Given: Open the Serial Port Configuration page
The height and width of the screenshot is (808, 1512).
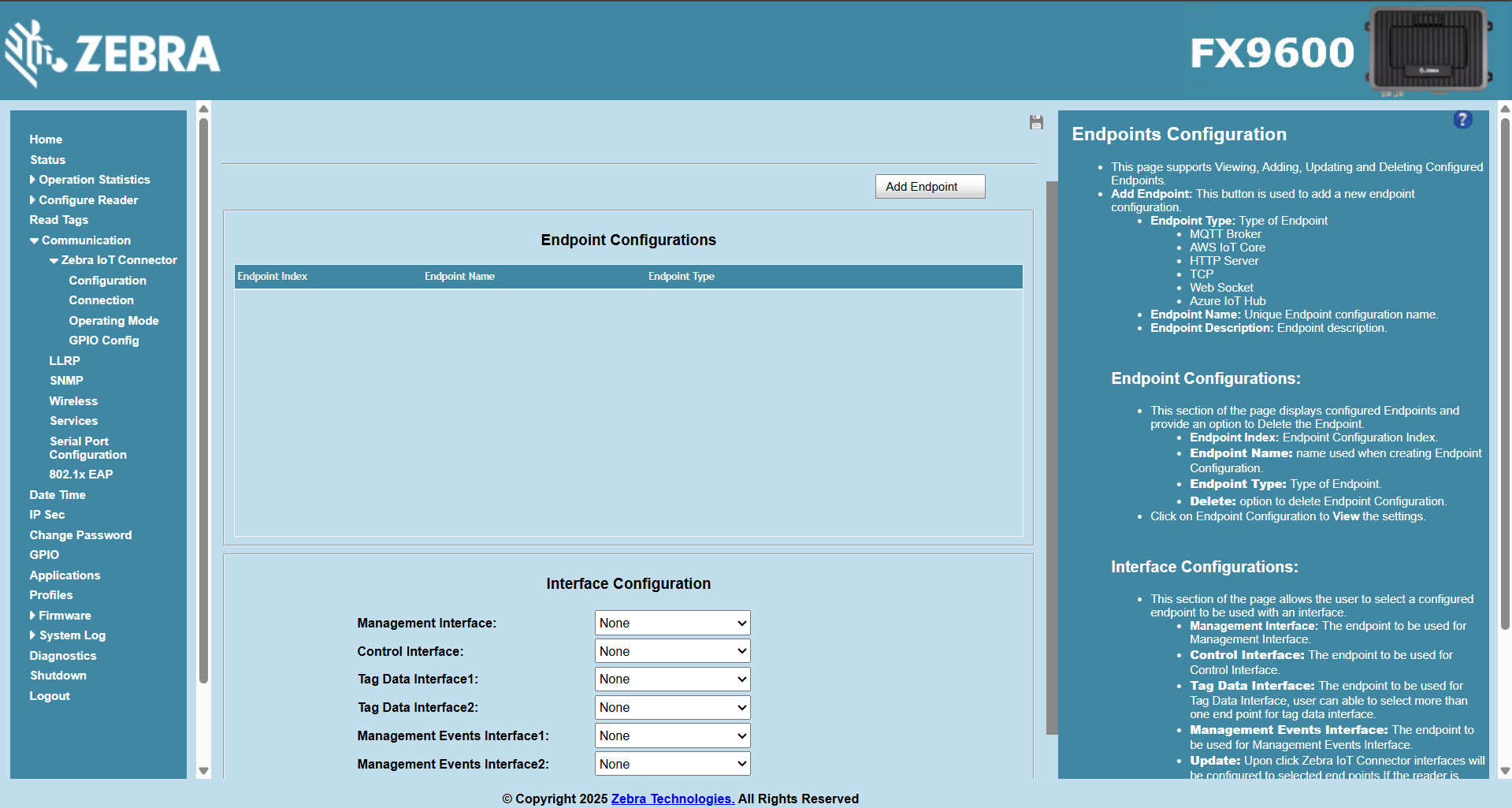Looking at the screenshot, I should point(88,448).
